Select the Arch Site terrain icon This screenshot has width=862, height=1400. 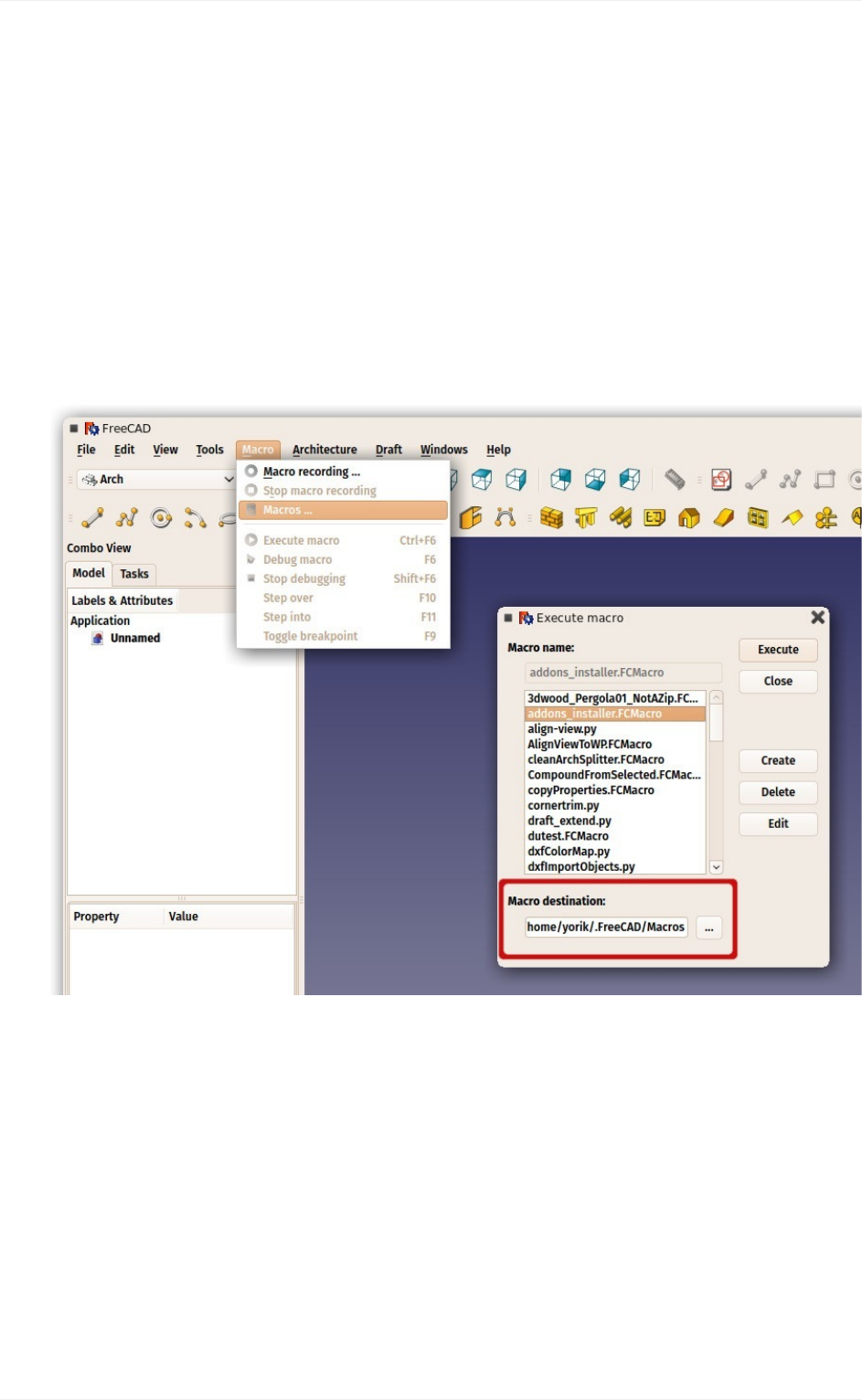pyautogui.click(x=724, y=518)
